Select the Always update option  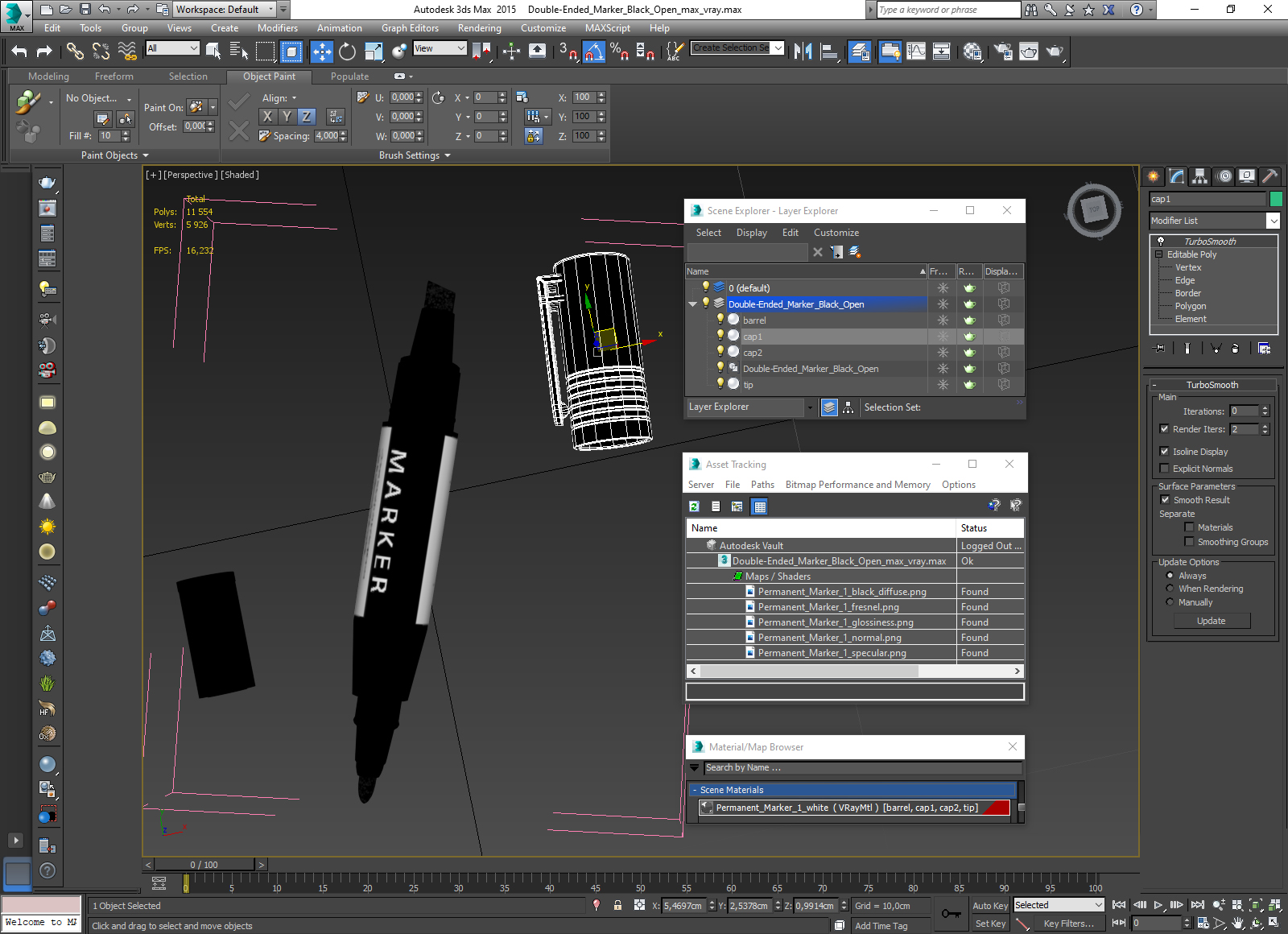[1170, 576]
